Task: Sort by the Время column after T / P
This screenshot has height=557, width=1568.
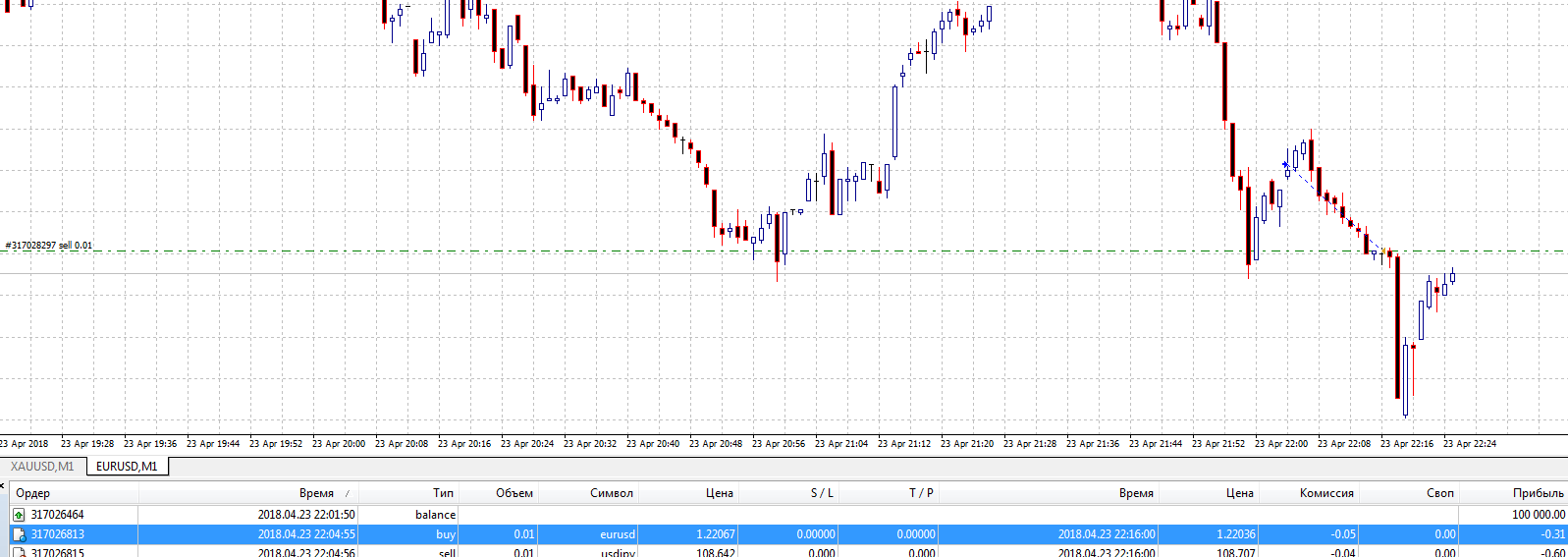Action: pos(1136,493)
